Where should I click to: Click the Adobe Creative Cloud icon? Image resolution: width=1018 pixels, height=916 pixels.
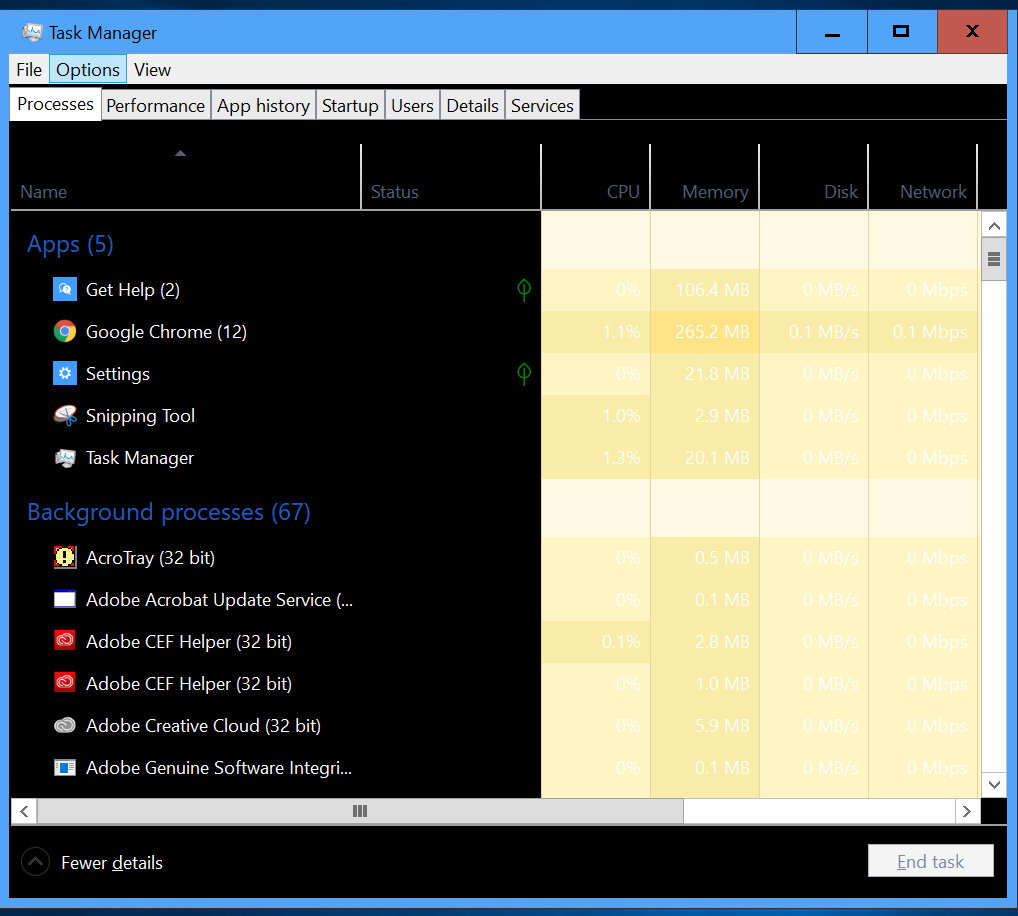pyautogui.click(x=64, y=725)
